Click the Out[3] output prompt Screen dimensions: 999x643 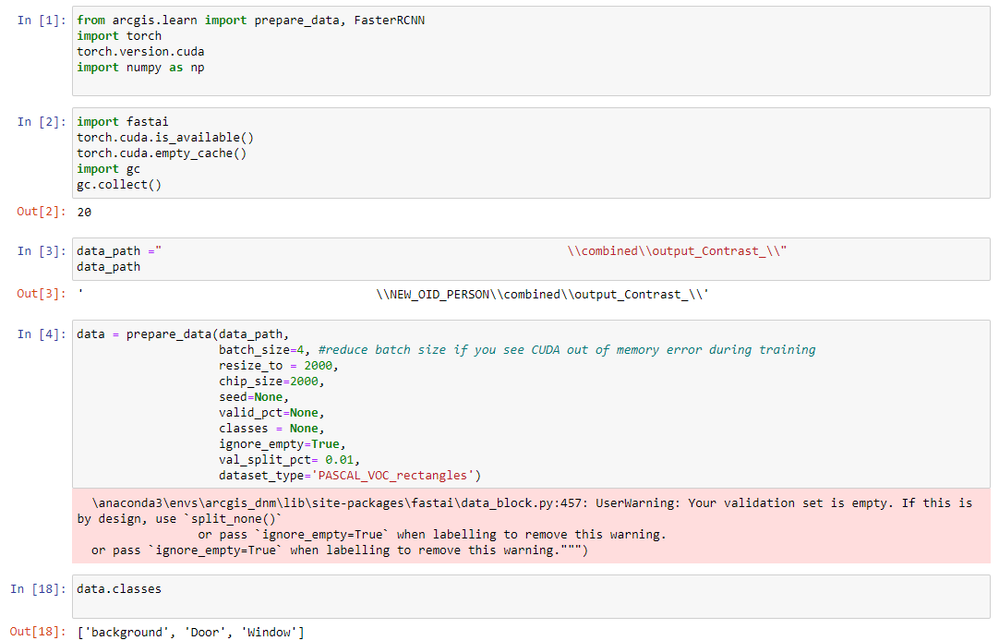pyautogui.click(x=38, y=295)
